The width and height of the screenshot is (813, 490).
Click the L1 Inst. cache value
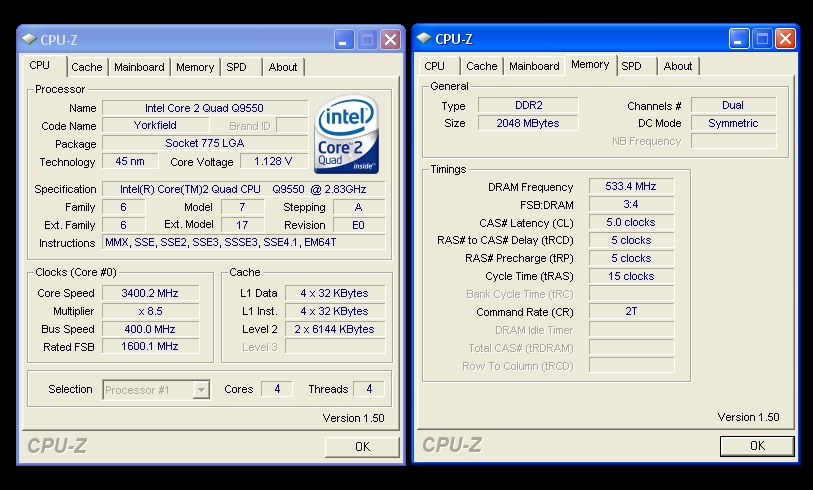335,311
